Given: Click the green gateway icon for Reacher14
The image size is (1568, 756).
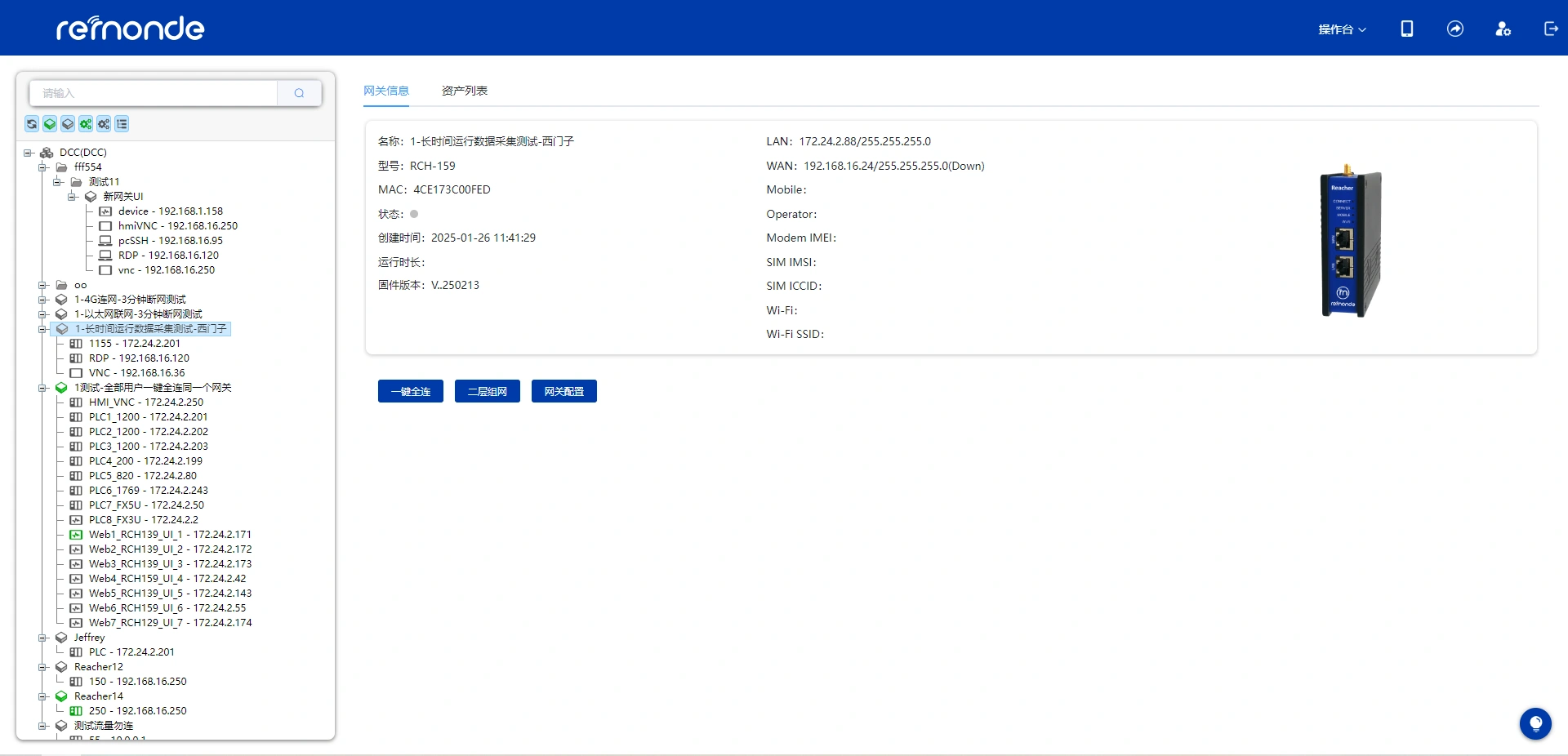Looking at the screenshot, I should pyautogui.click(x=61, y=696).
